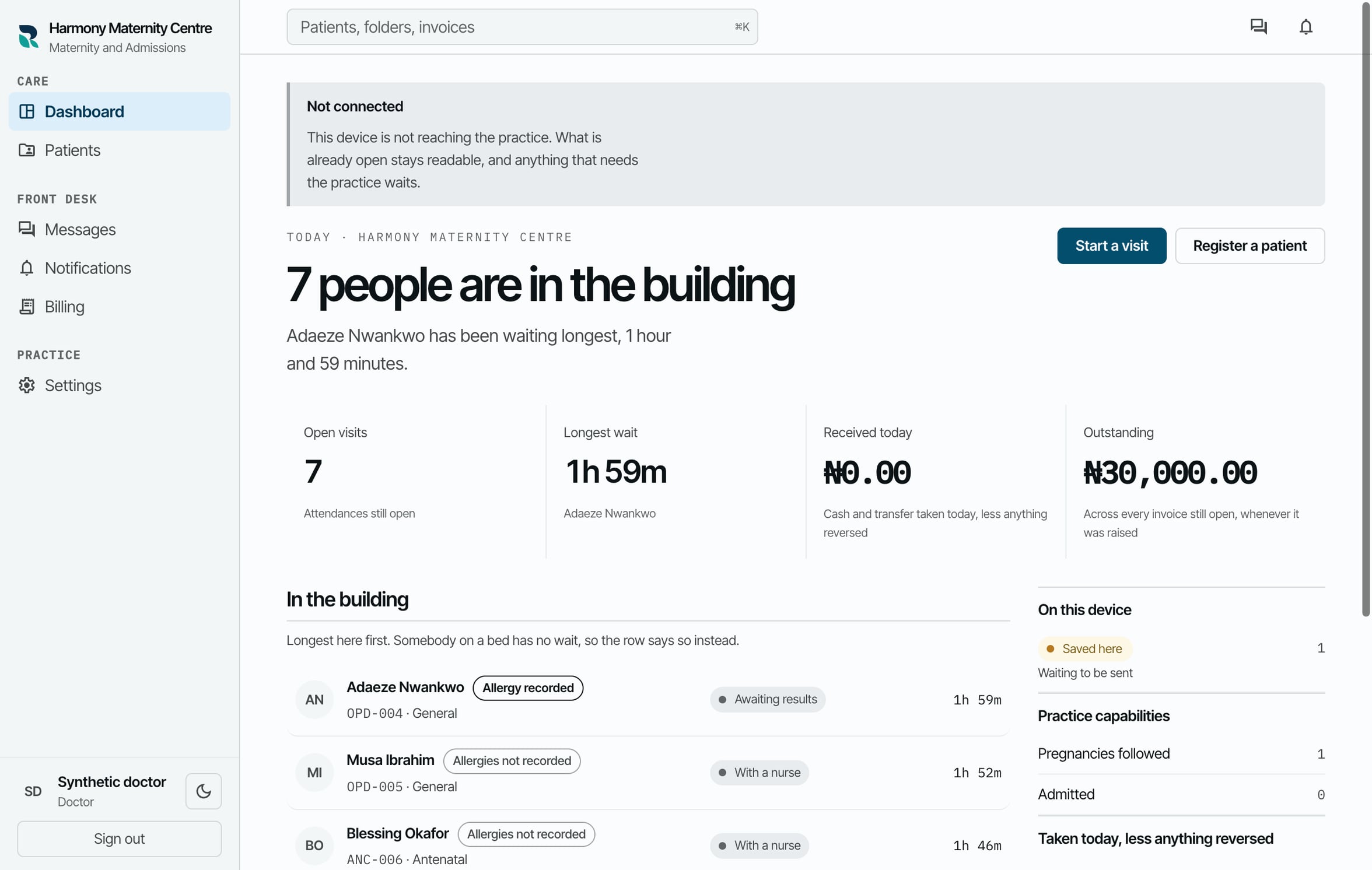
Task: Click the SD avatar of Synthetic doctor
Action: tap(33, 791)
